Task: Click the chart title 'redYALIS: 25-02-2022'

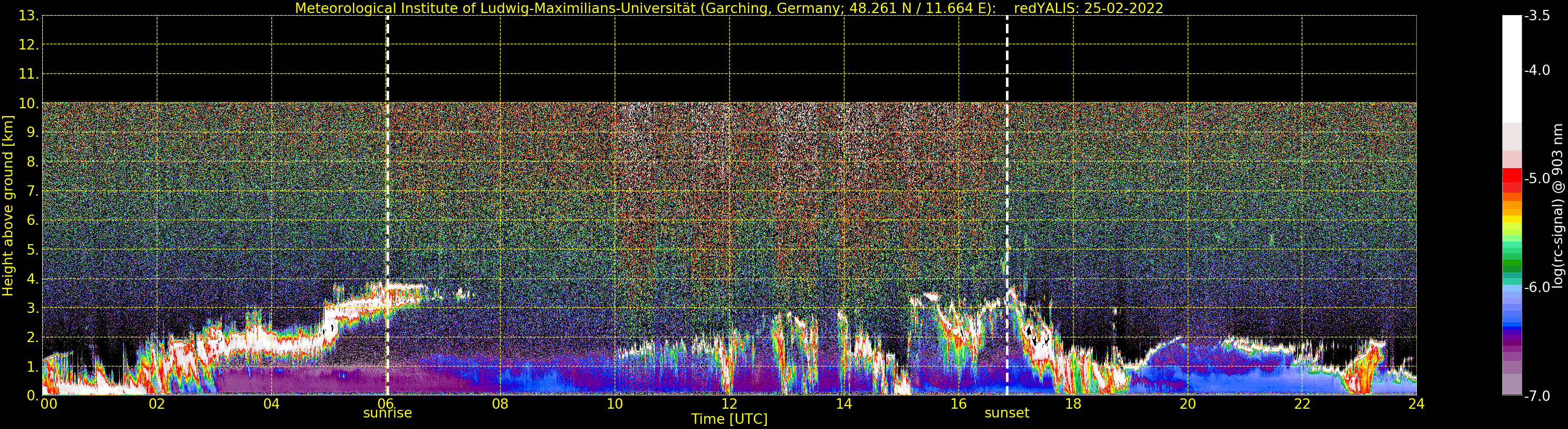Action: click(x=1088, y=8)
